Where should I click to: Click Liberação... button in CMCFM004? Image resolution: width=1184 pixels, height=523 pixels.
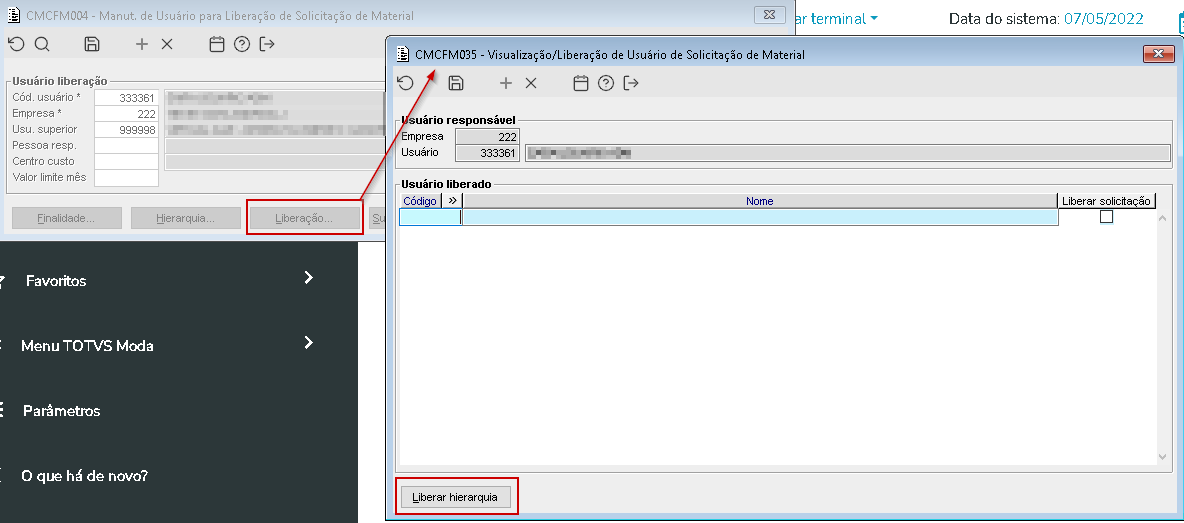pos(304,218)
